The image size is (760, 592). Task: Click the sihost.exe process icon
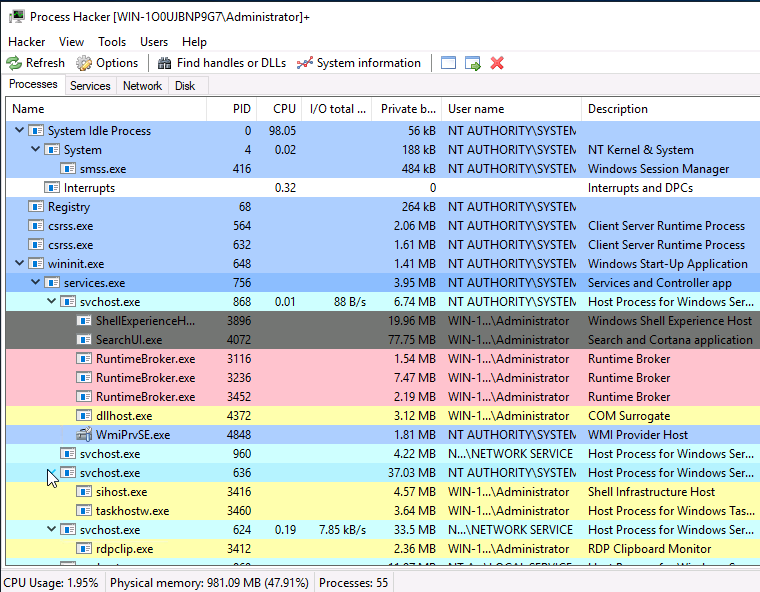tap(84, 492)
